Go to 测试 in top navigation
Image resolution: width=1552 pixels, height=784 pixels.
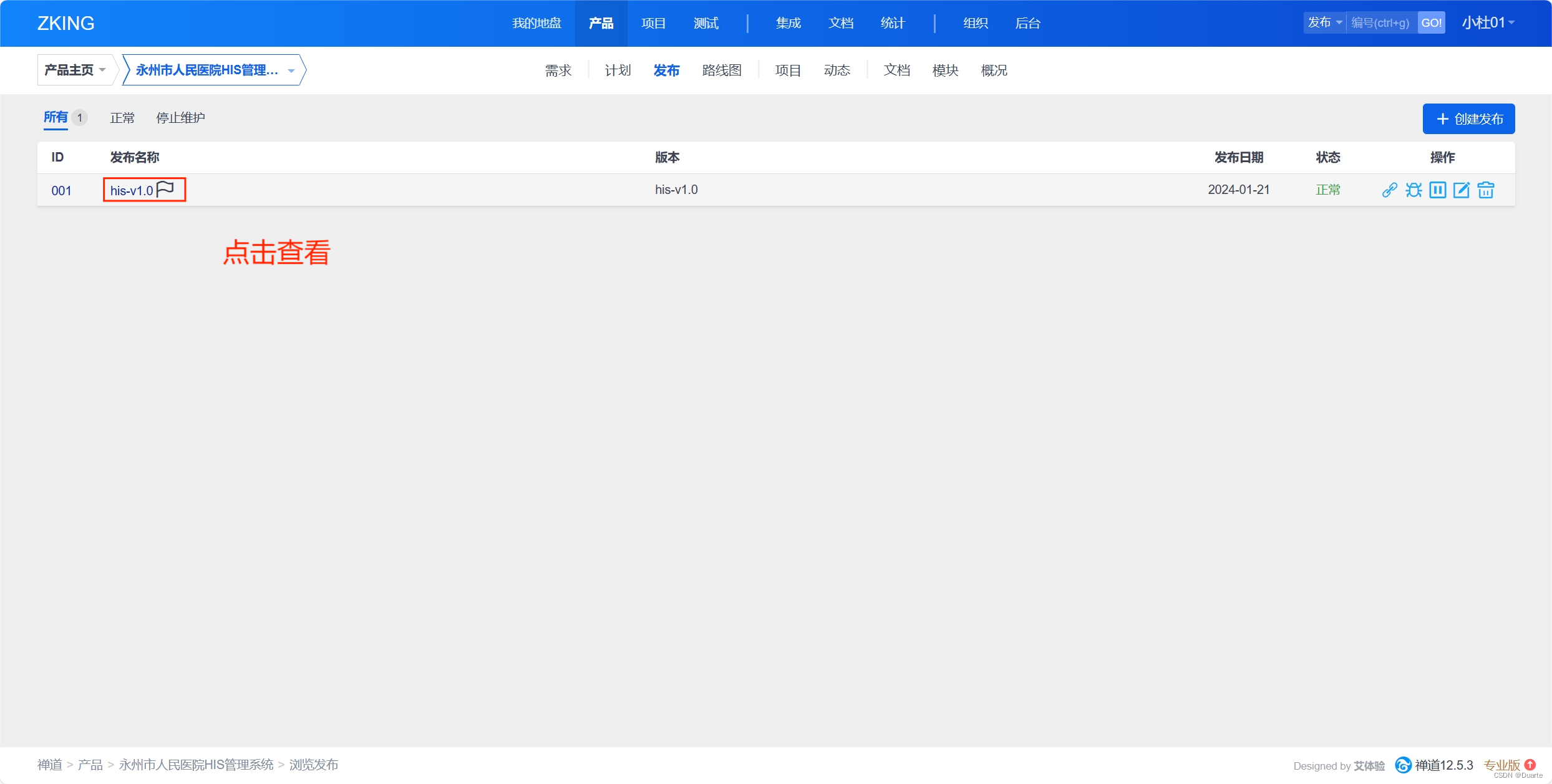click(x=706, y=23)
